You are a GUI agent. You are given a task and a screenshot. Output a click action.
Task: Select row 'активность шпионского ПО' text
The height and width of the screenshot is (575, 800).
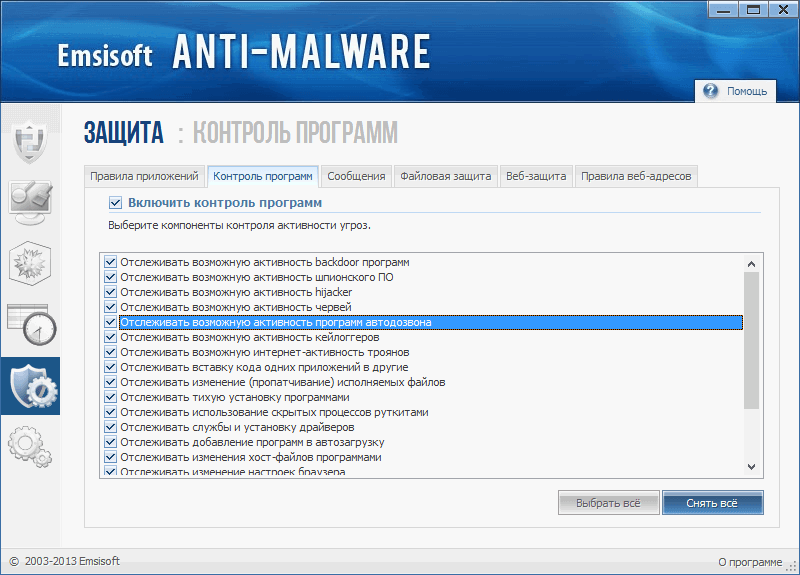pos(257,277)
